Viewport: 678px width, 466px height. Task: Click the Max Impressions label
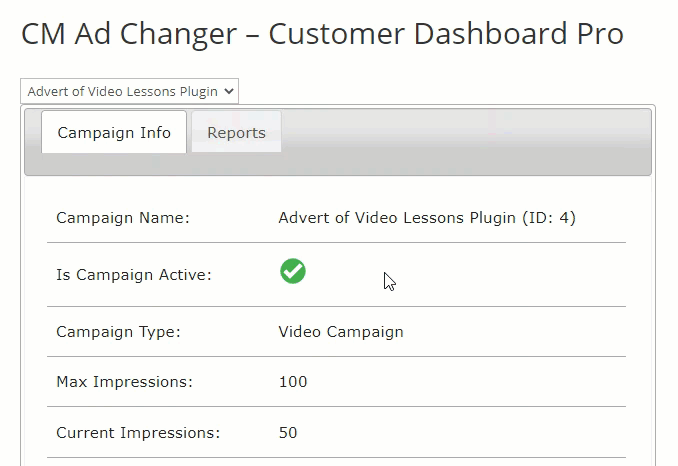click(125, 382)
